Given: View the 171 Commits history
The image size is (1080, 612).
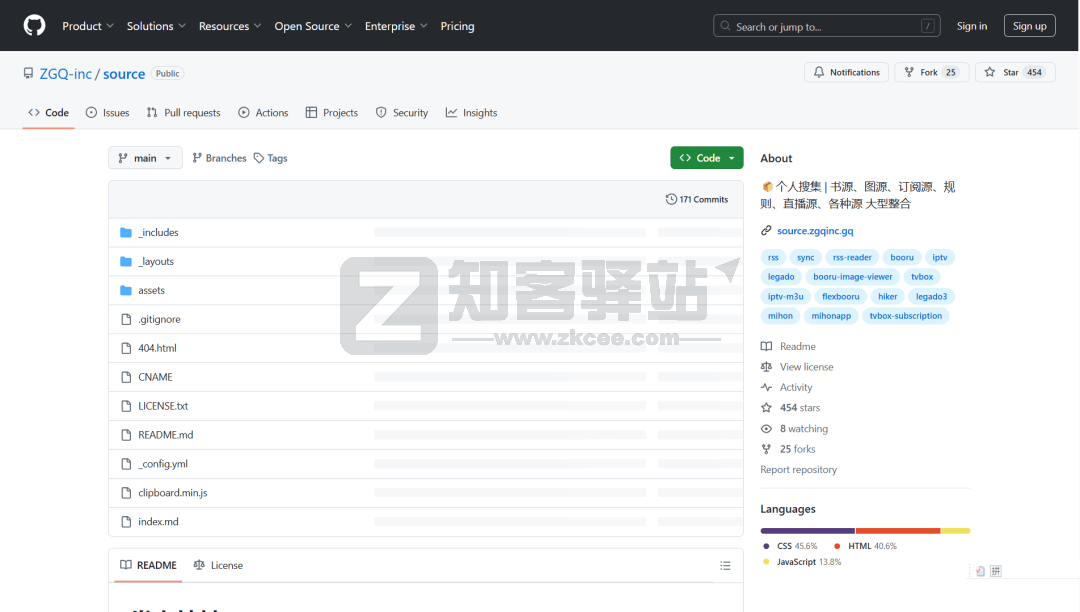Looking at the screenshot, I should pyautogui.click(x=697, y=200).
